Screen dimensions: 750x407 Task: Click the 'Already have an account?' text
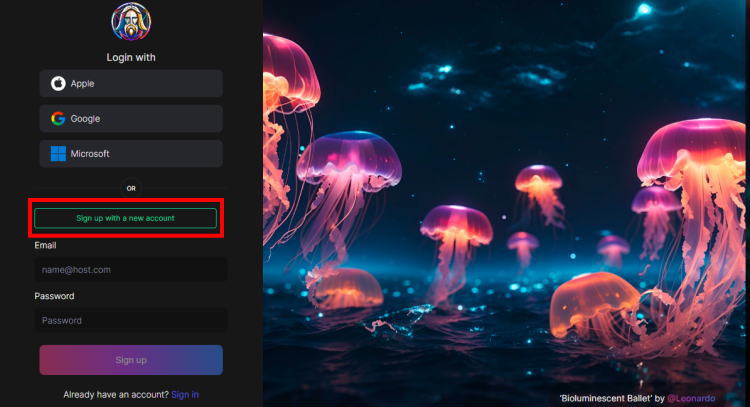115,395
